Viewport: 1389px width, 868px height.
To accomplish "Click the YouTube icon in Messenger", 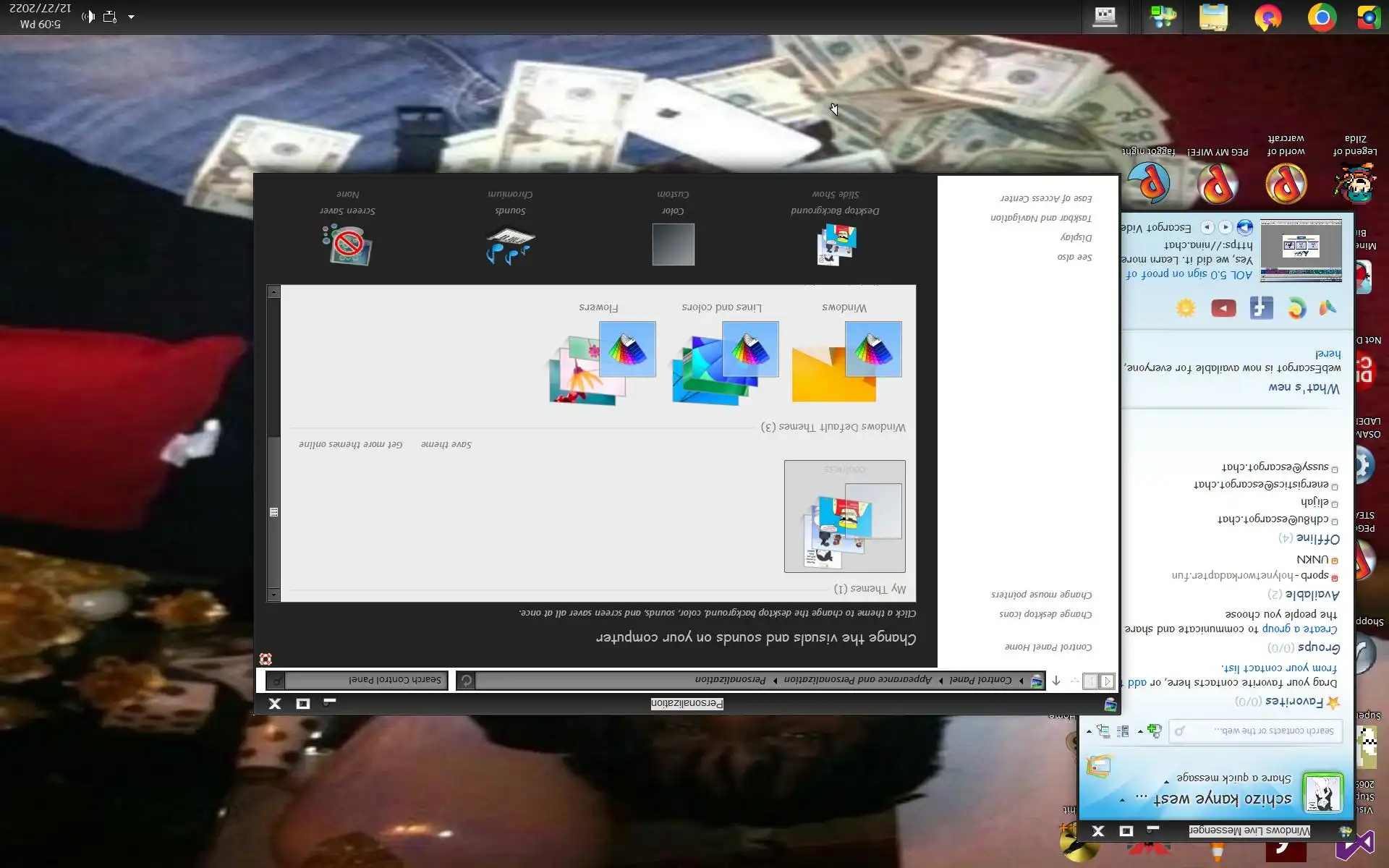I will click(x=1223, y=309).
